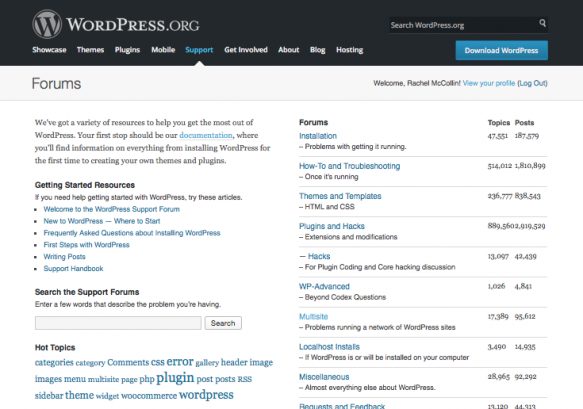
Task: Click the Download WordPress button
Action: 502,50
